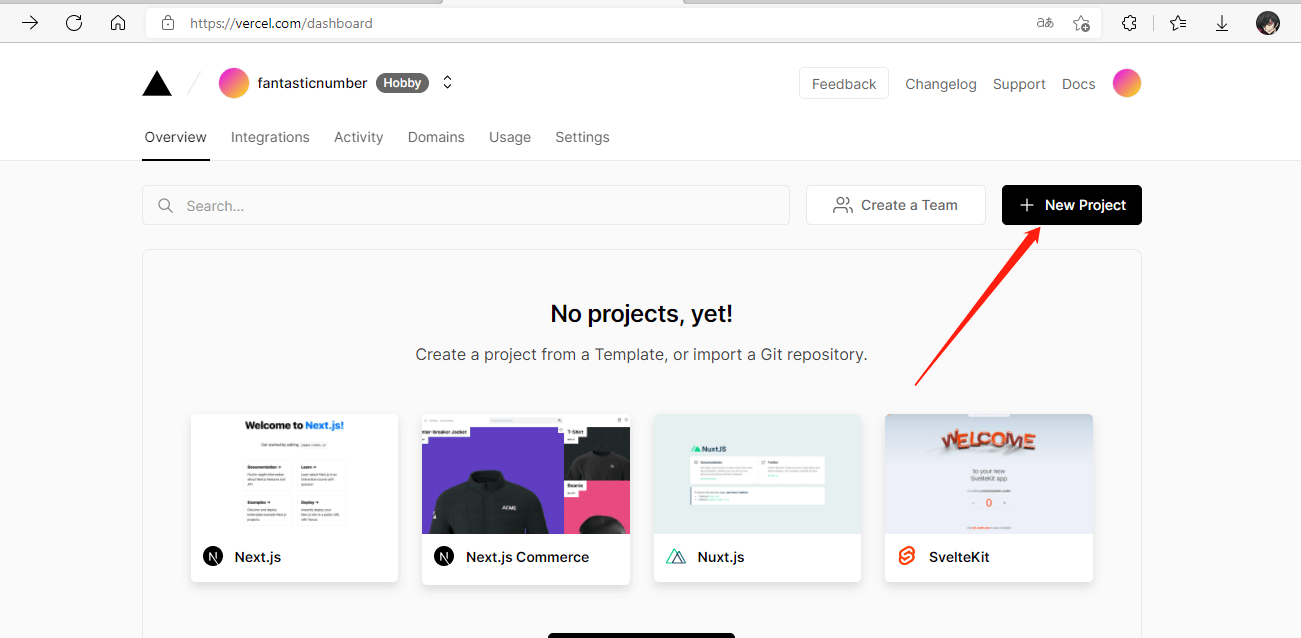Image resolution: width=1301 pixels, height=638 pixels.
Task: Expand the fantasticnumber scope switcher
Action: click(x=447, y=83)
